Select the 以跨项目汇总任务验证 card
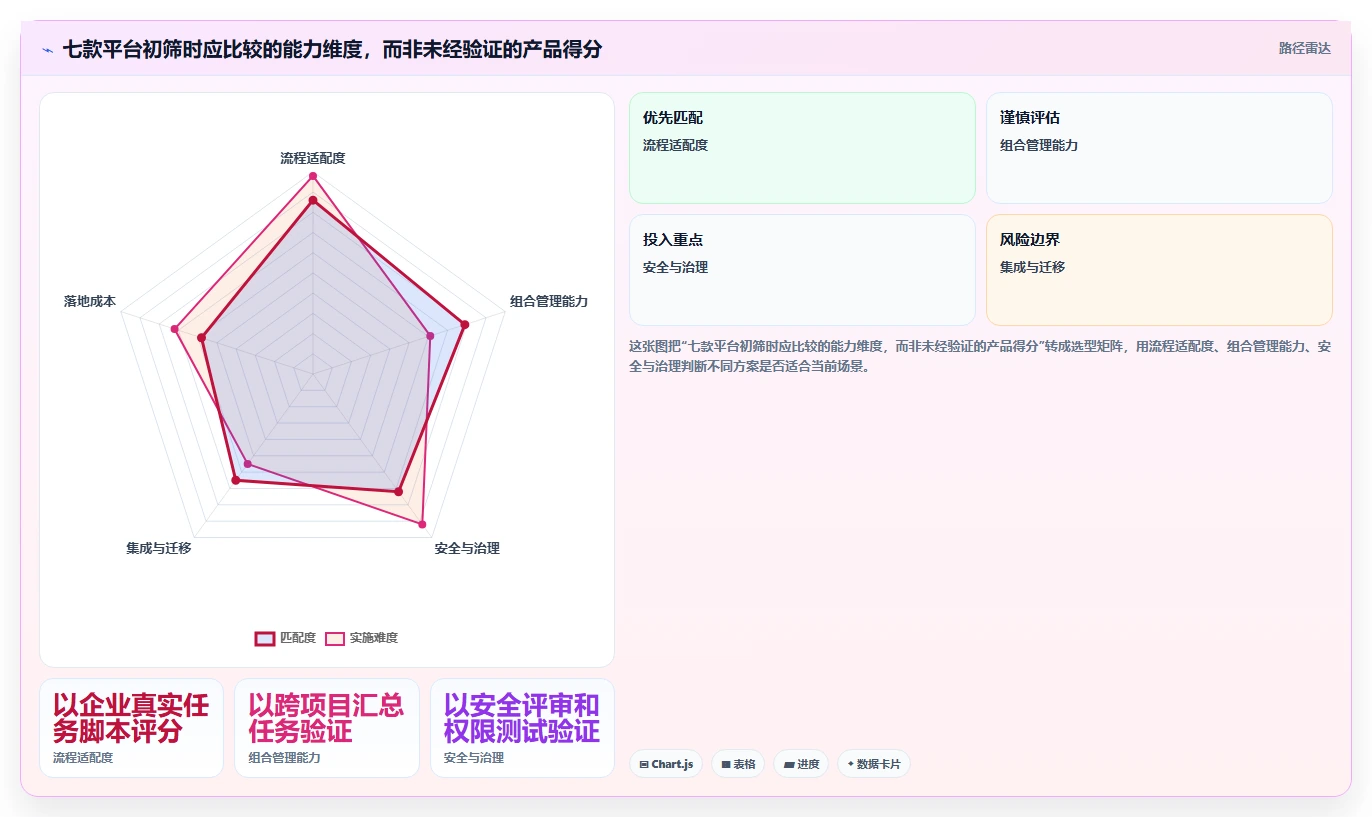The image size is (1372, 817). point(327,728)
